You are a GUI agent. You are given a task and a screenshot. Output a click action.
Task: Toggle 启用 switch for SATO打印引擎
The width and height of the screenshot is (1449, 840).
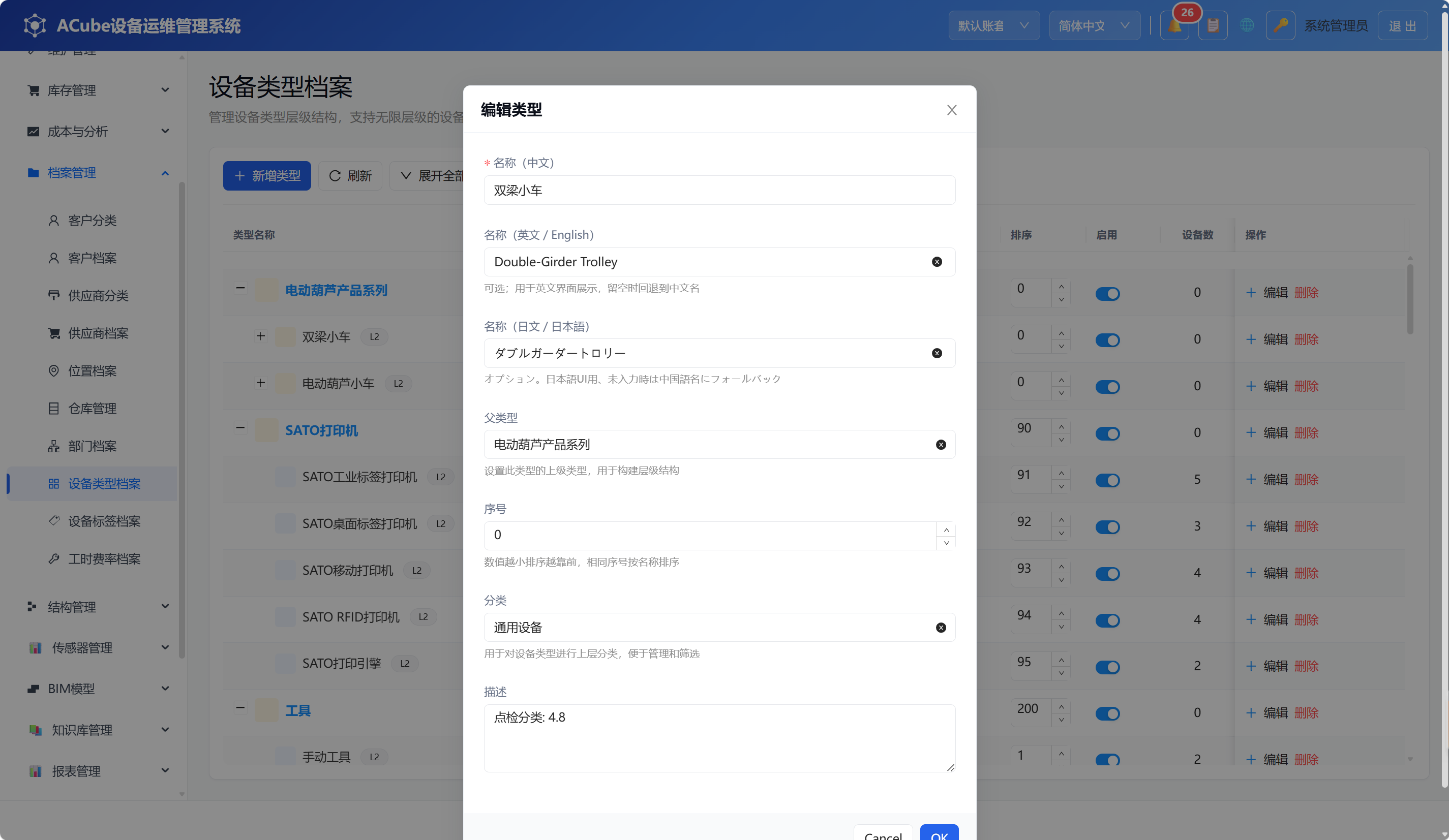[1107, 667]
